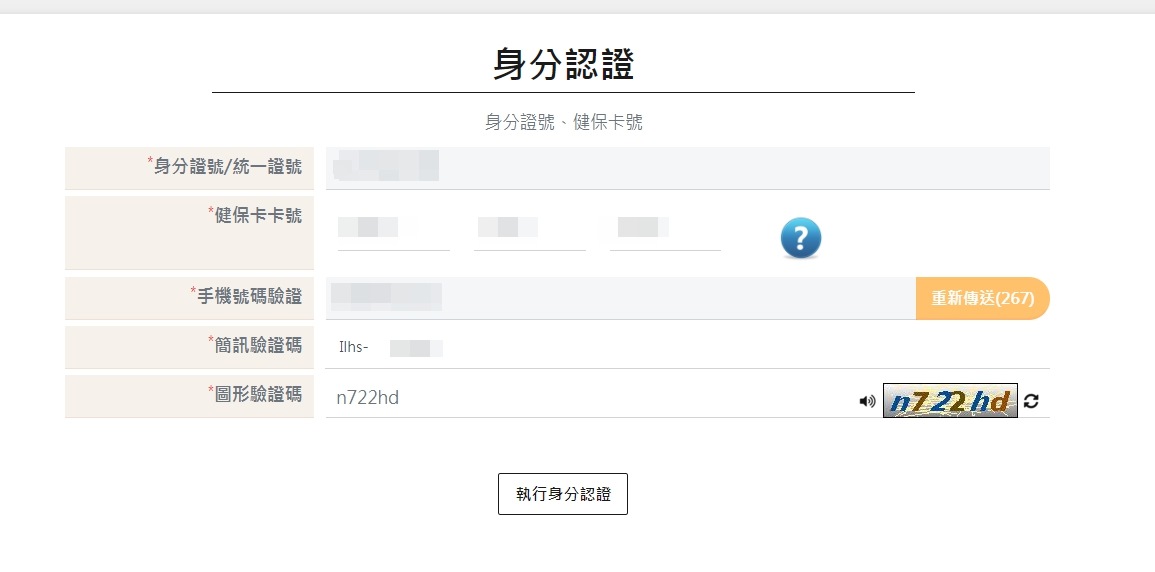The height and width of the screenshot is (572, 1155).
Task: Click the 圖形驗證碼 label
Action: (258, 394)
